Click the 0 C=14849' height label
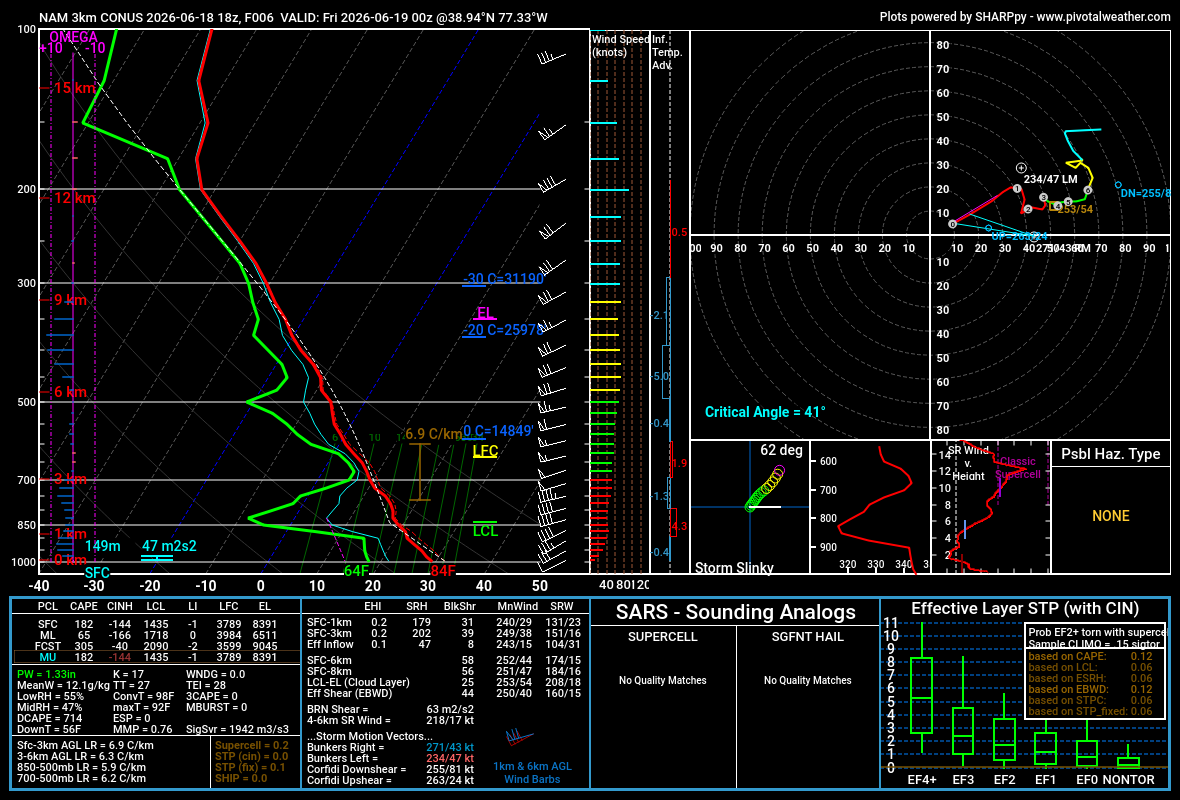The image size is (1180, 800). point(498,430)
